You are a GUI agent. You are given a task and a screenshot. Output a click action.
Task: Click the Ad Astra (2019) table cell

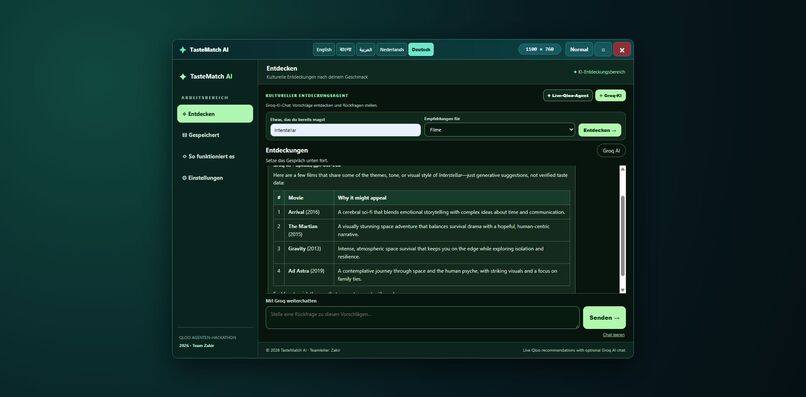tap(309, 275)
